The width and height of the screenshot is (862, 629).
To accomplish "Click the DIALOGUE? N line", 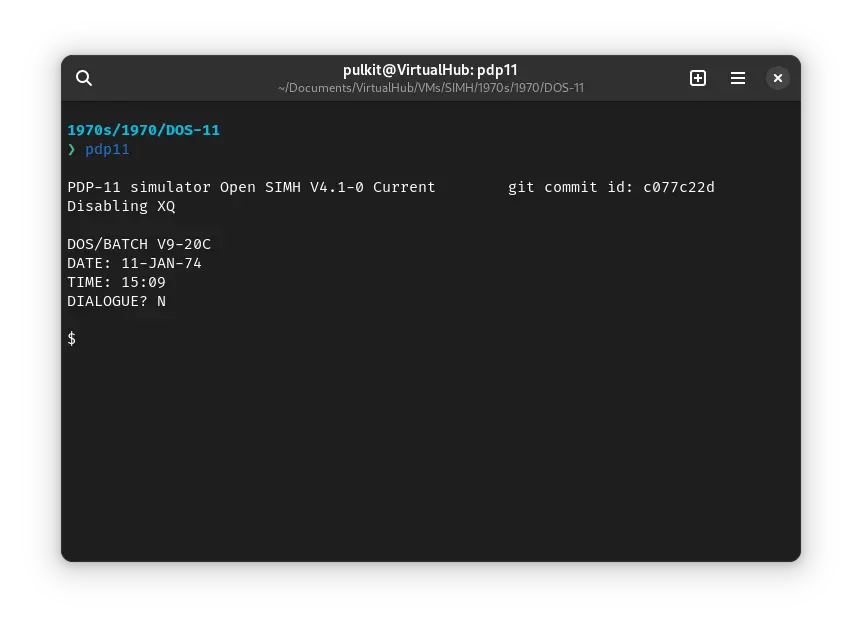I will tap(116, 301).
